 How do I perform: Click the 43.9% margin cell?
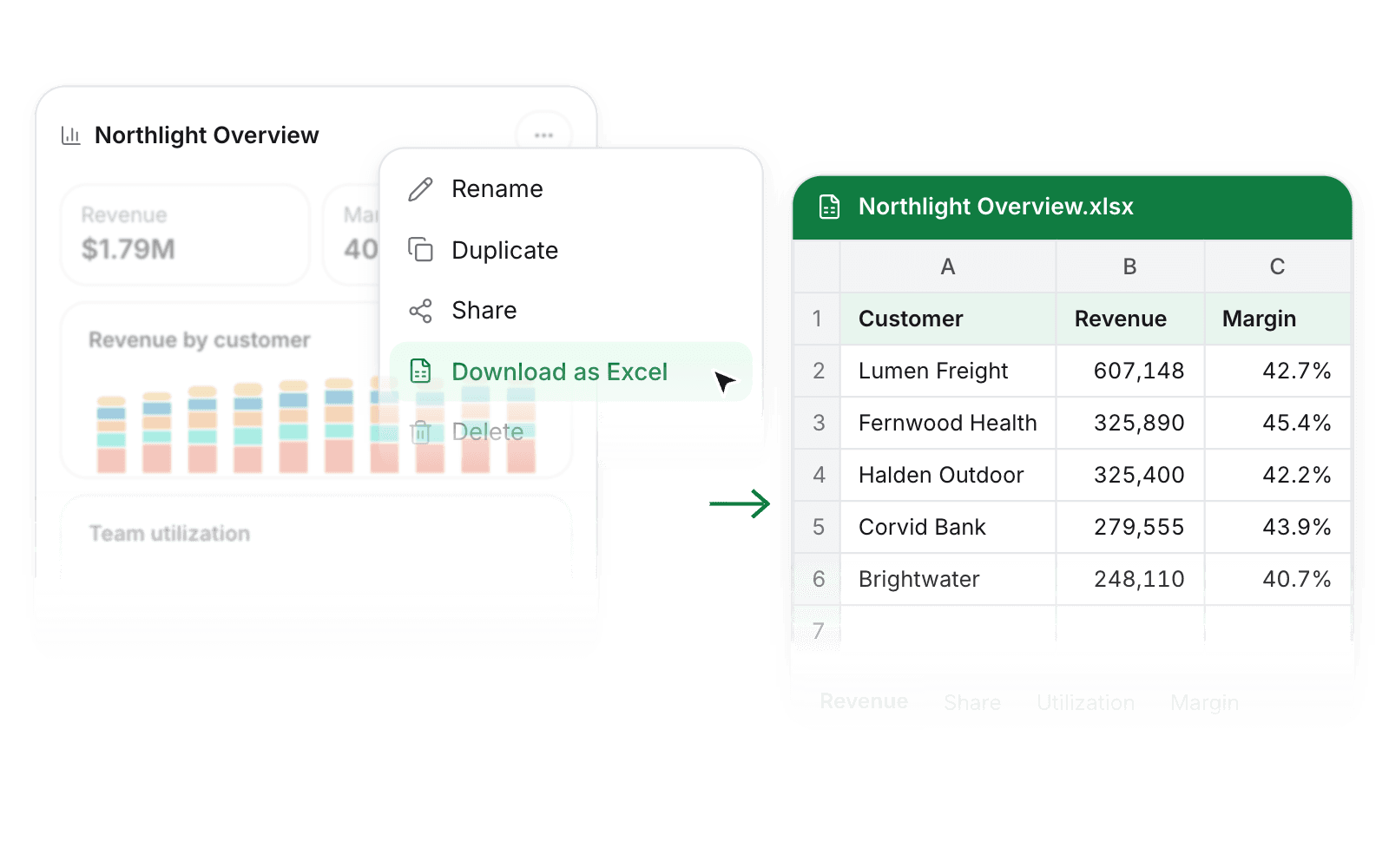click(1278, 527)
